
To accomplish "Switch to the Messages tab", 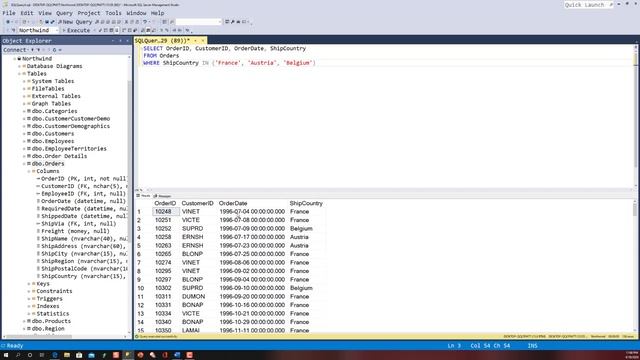I will pos(162,196).
